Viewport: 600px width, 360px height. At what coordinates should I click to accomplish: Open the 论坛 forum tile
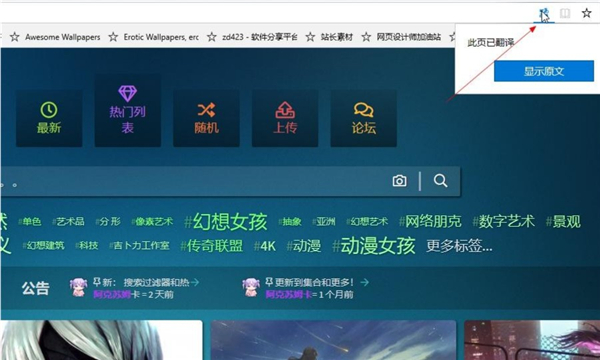364,118
